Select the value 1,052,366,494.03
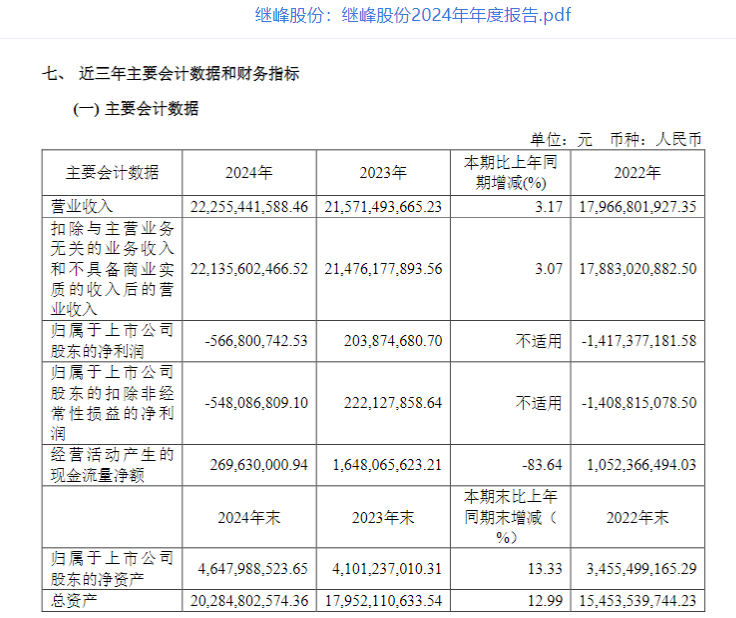 [x=642, y=465]
